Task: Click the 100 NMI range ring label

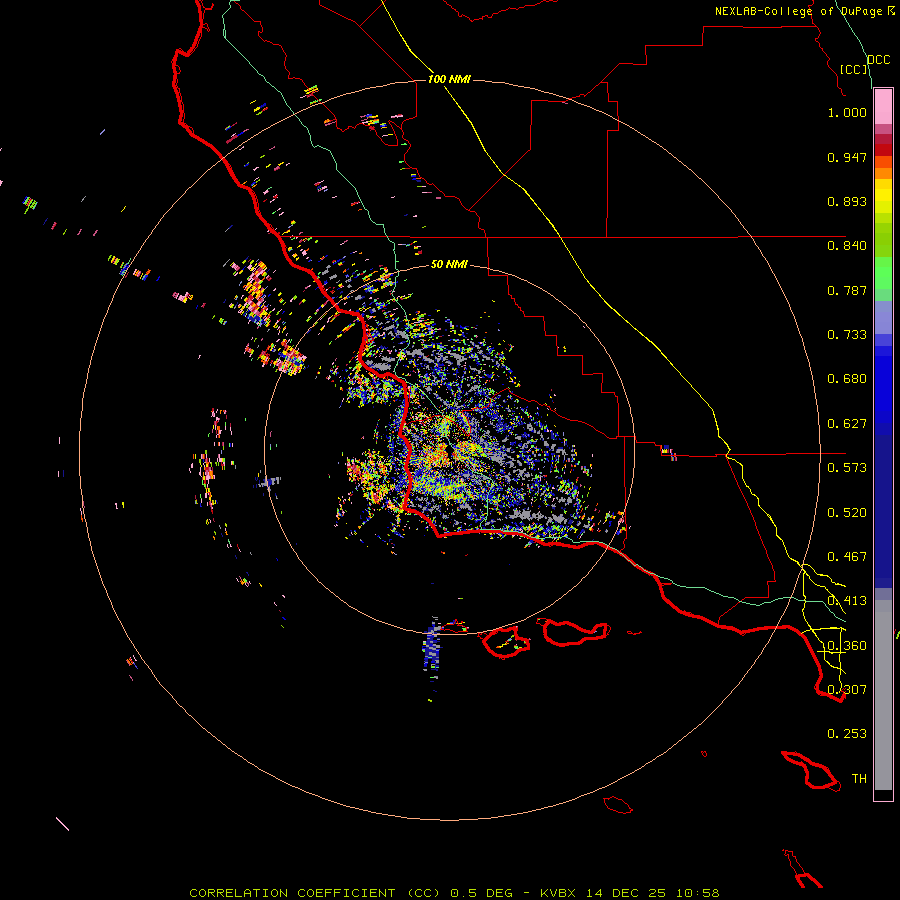Action: [449, 79]
